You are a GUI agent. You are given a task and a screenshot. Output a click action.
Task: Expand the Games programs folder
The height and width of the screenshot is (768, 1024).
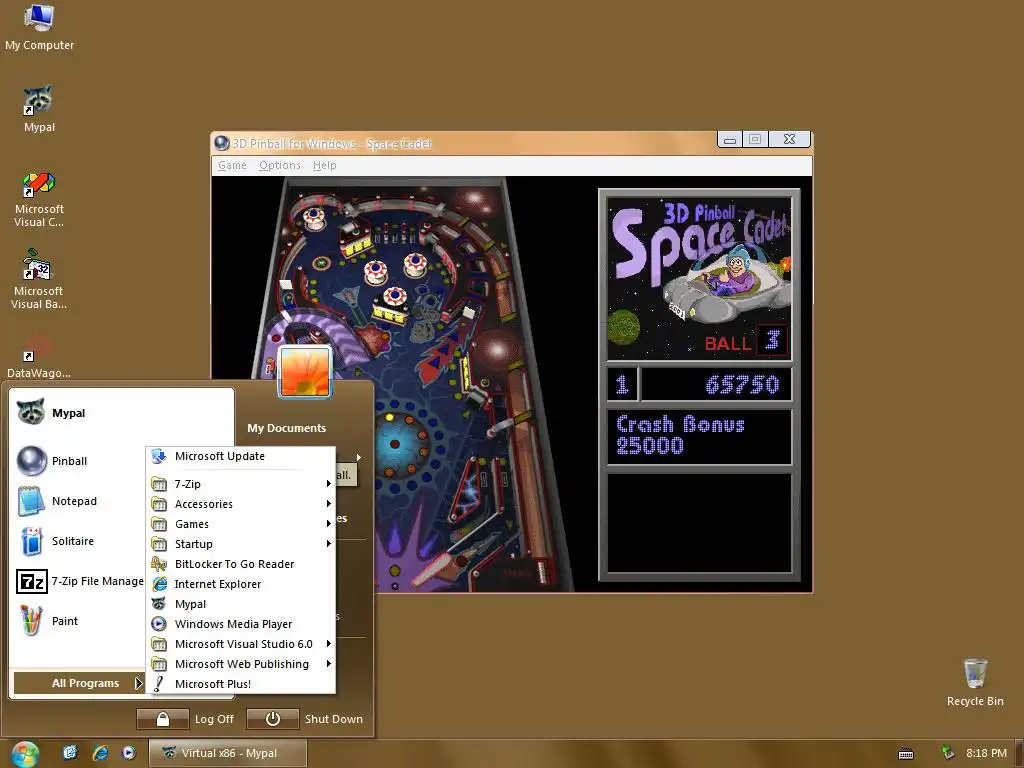[x=241, y=524]
